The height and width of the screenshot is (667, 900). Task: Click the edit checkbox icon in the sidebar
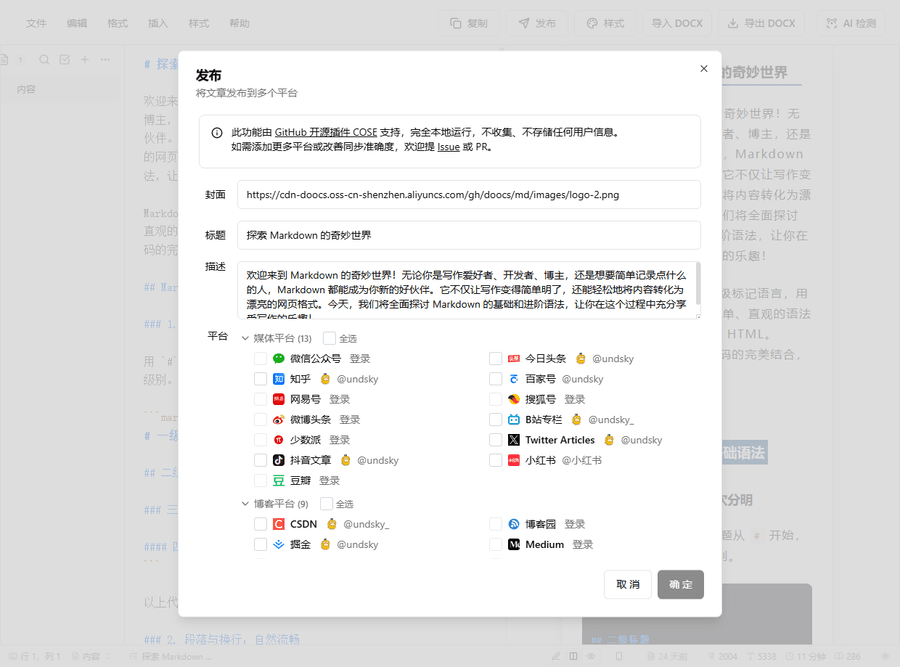(64, 59)
